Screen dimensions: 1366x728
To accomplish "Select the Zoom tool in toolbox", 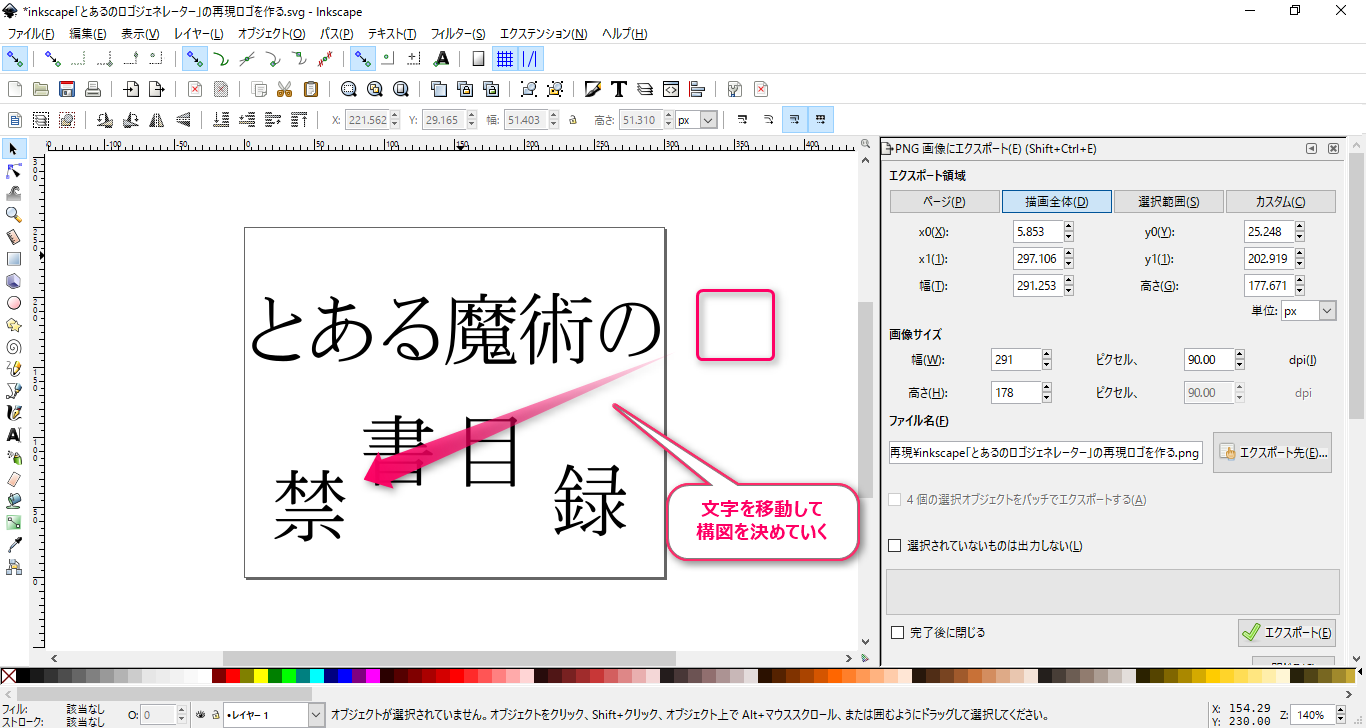I will (x=14, y=215).
